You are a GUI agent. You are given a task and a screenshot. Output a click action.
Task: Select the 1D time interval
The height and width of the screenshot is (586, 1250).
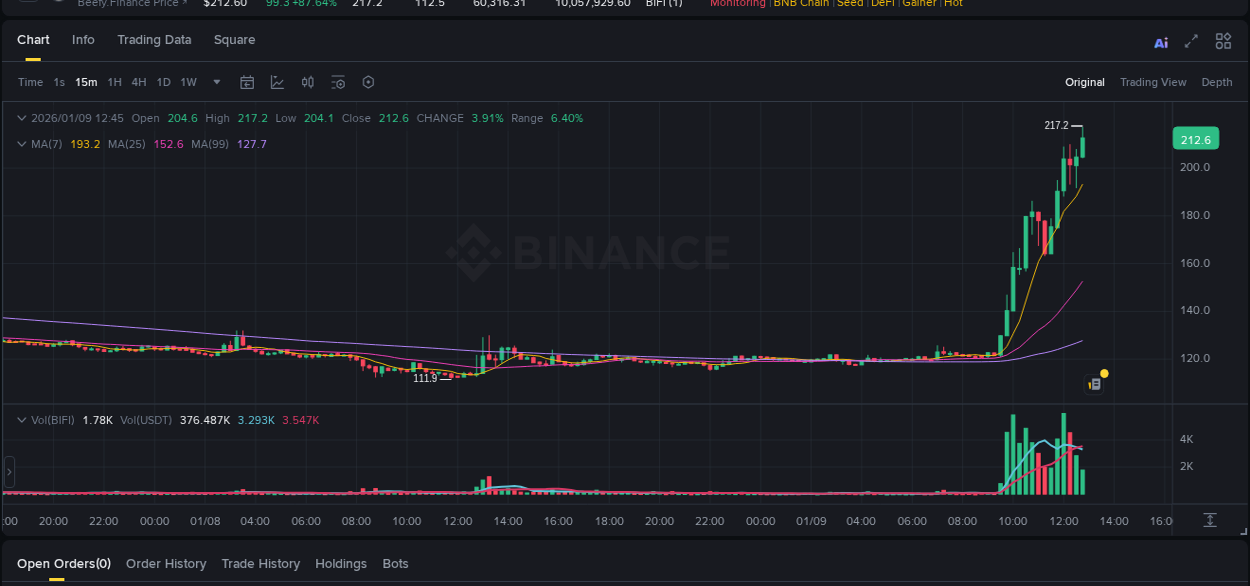(x=163, y=82)
